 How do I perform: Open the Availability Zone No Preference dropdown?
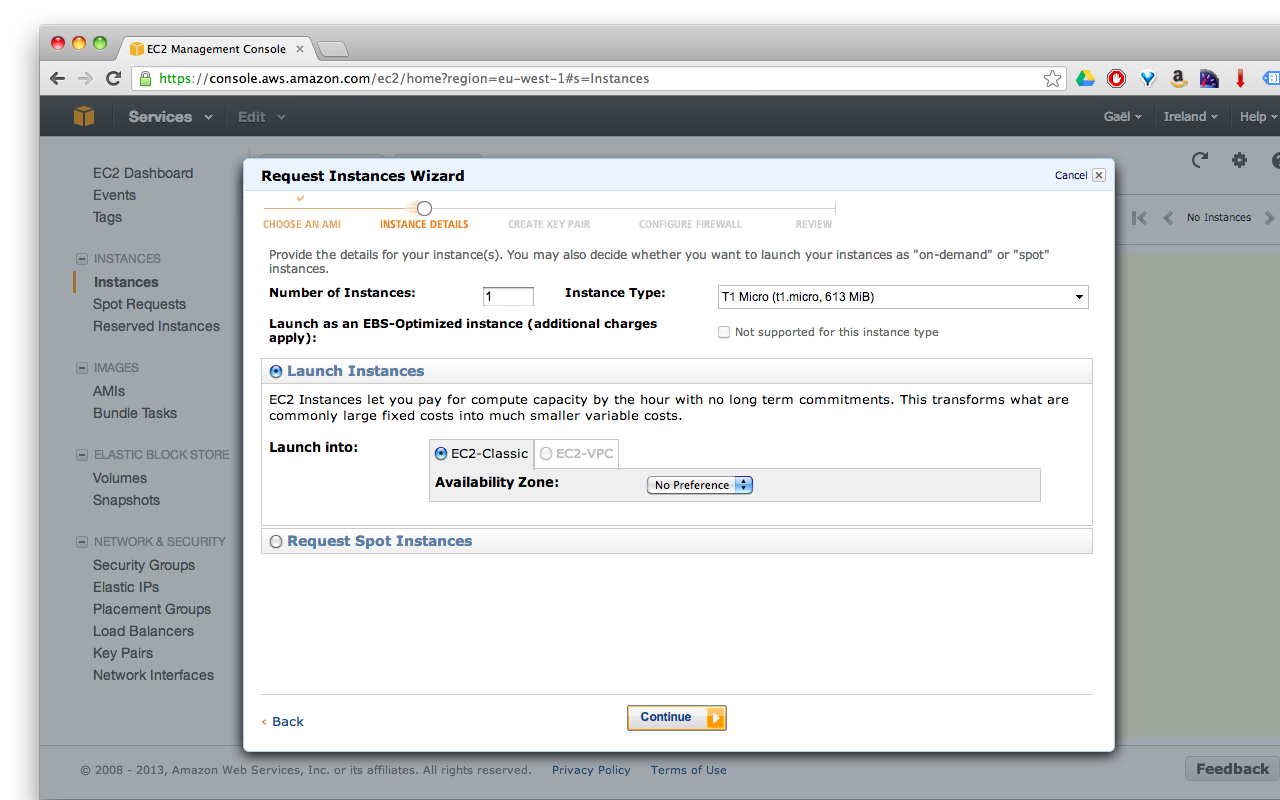click(x=700, y=484)
